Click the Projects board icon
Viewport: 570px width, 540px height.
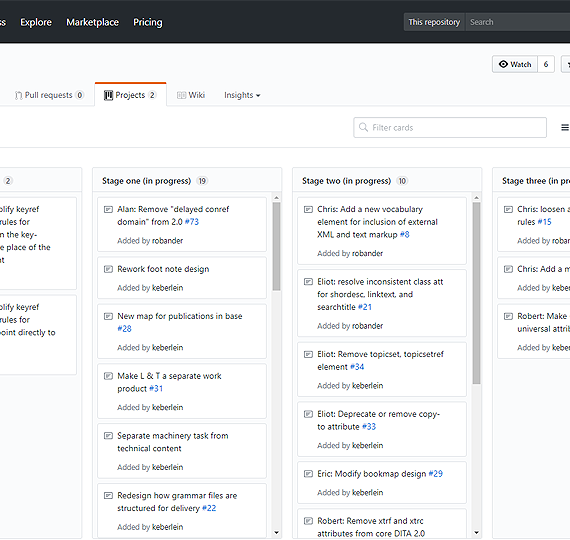108,95
